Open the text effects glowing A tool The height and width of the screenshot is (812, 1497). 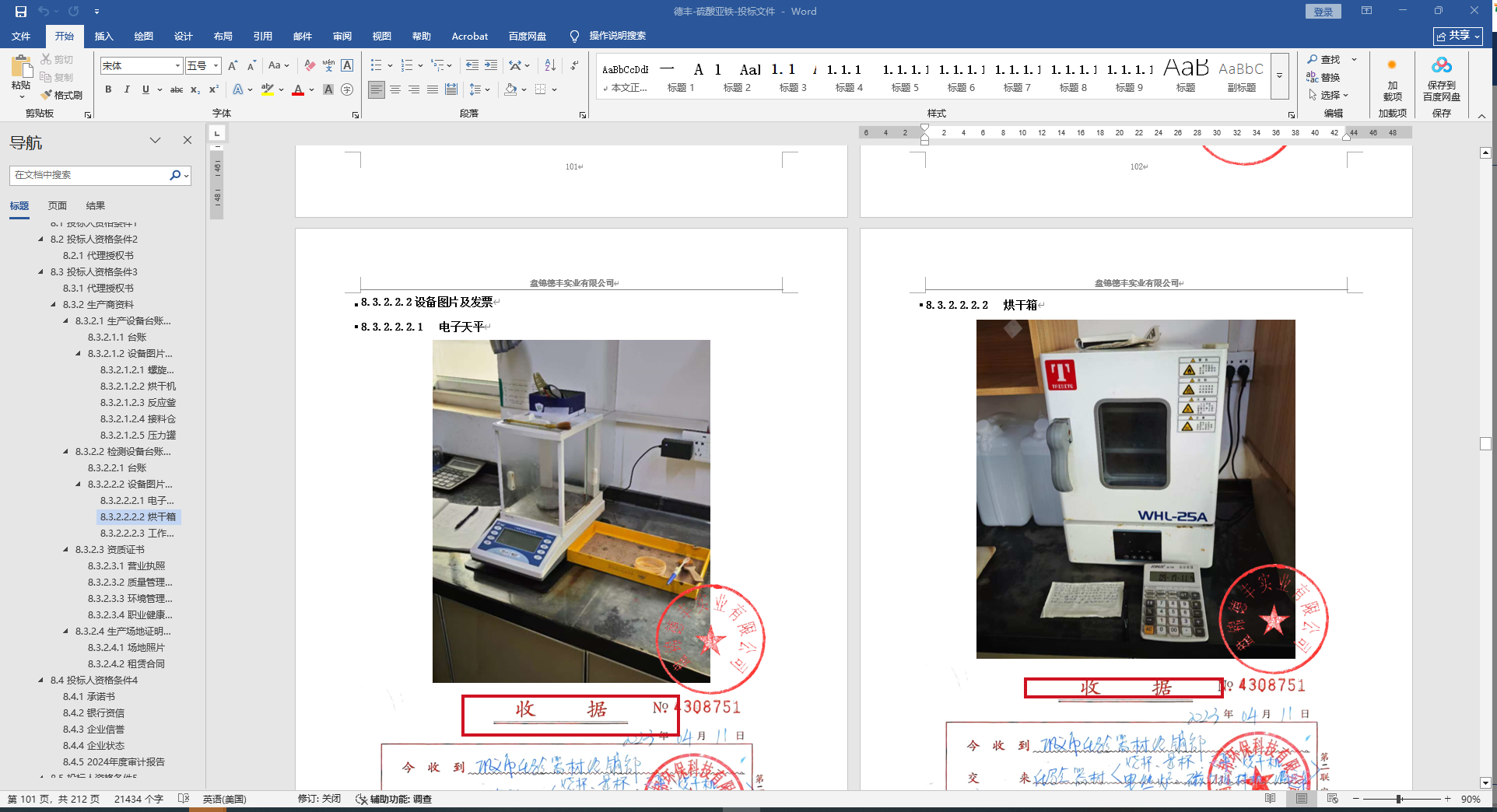pos(238,89)
